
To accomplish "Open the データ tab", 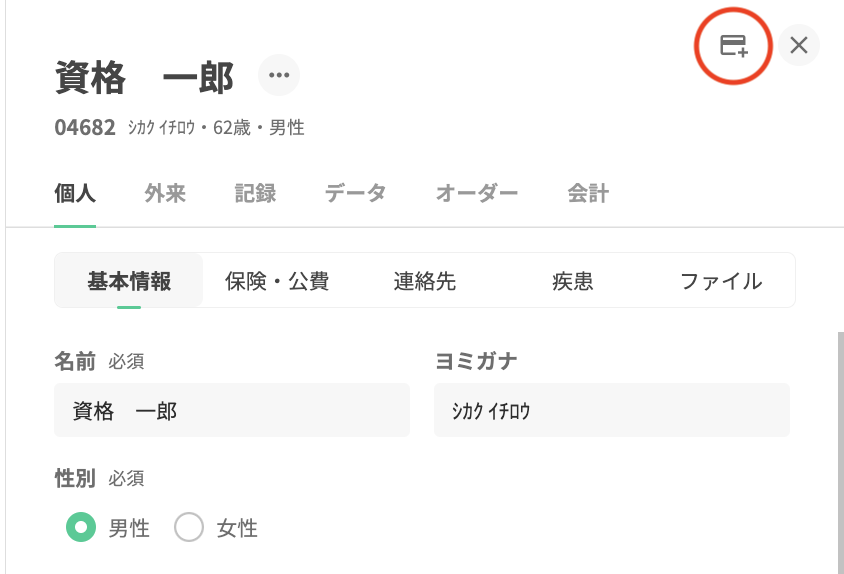I will (355, 194).
